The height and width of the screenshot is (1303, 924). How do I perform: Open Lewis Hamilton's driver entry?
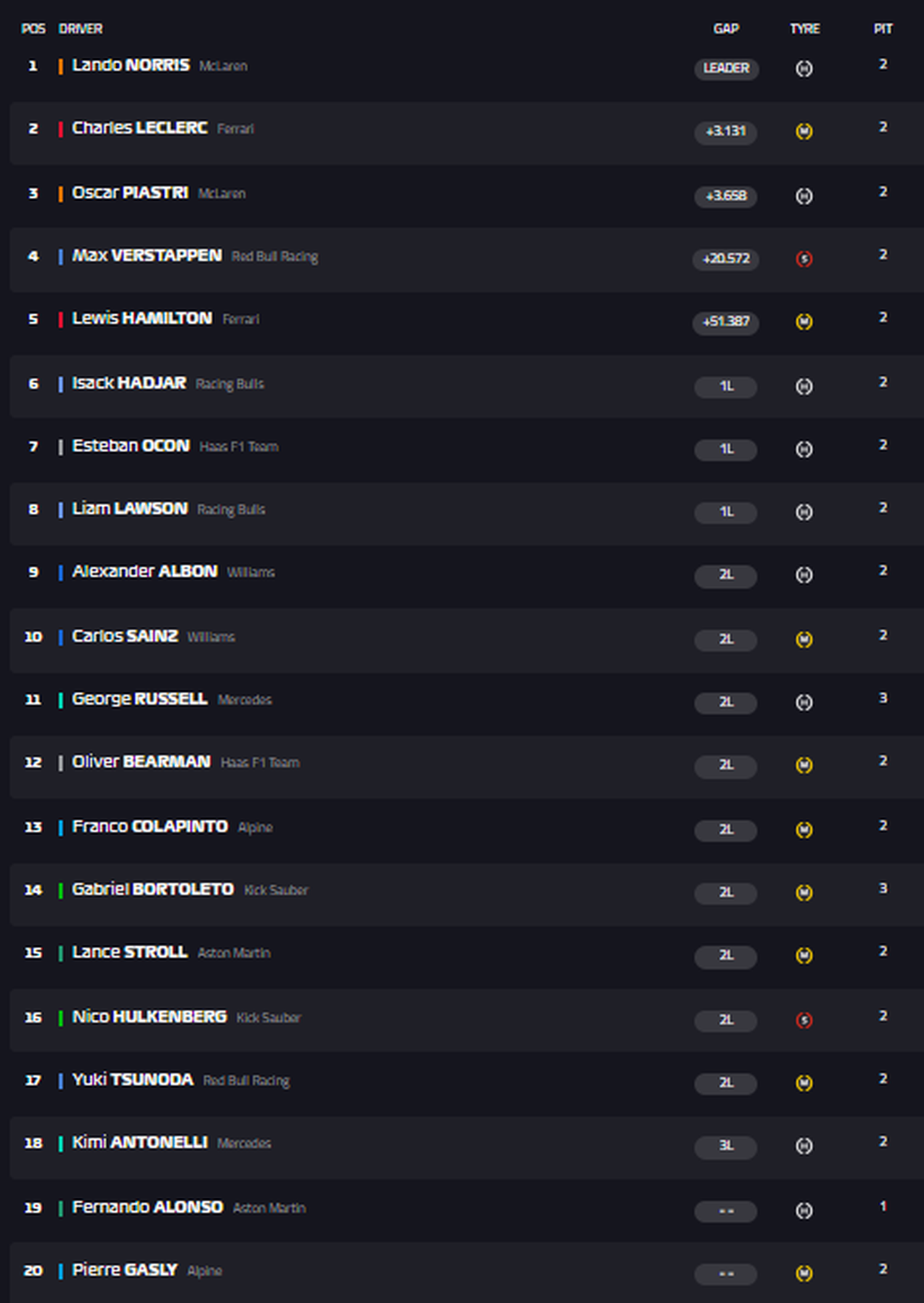pos(142,319)
